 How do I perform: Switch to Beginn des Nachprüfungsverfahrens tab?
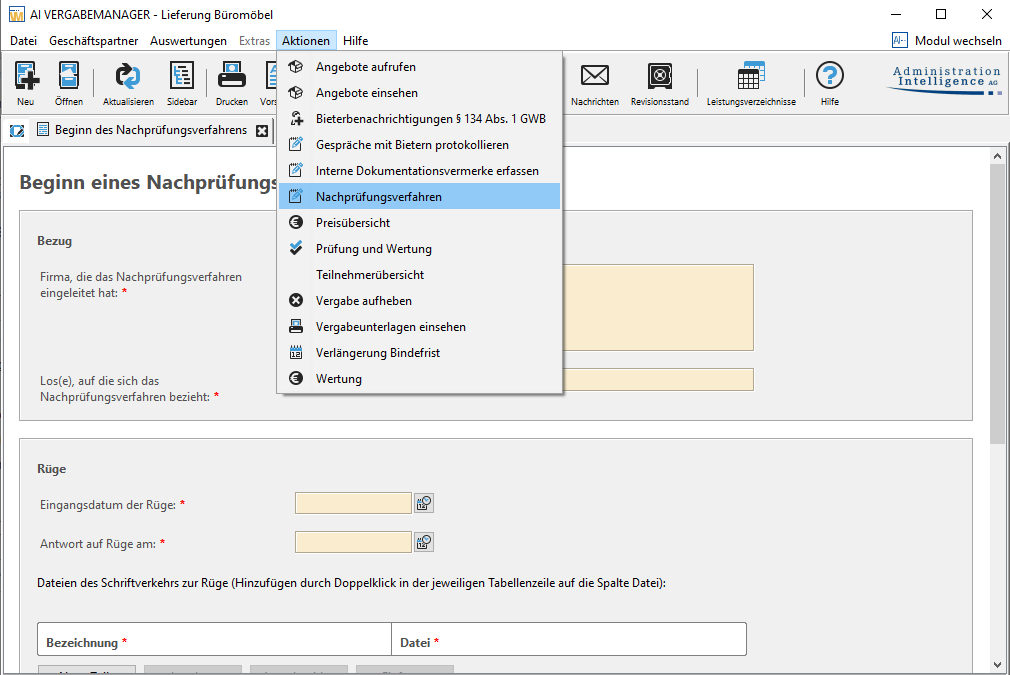point(151,130)
